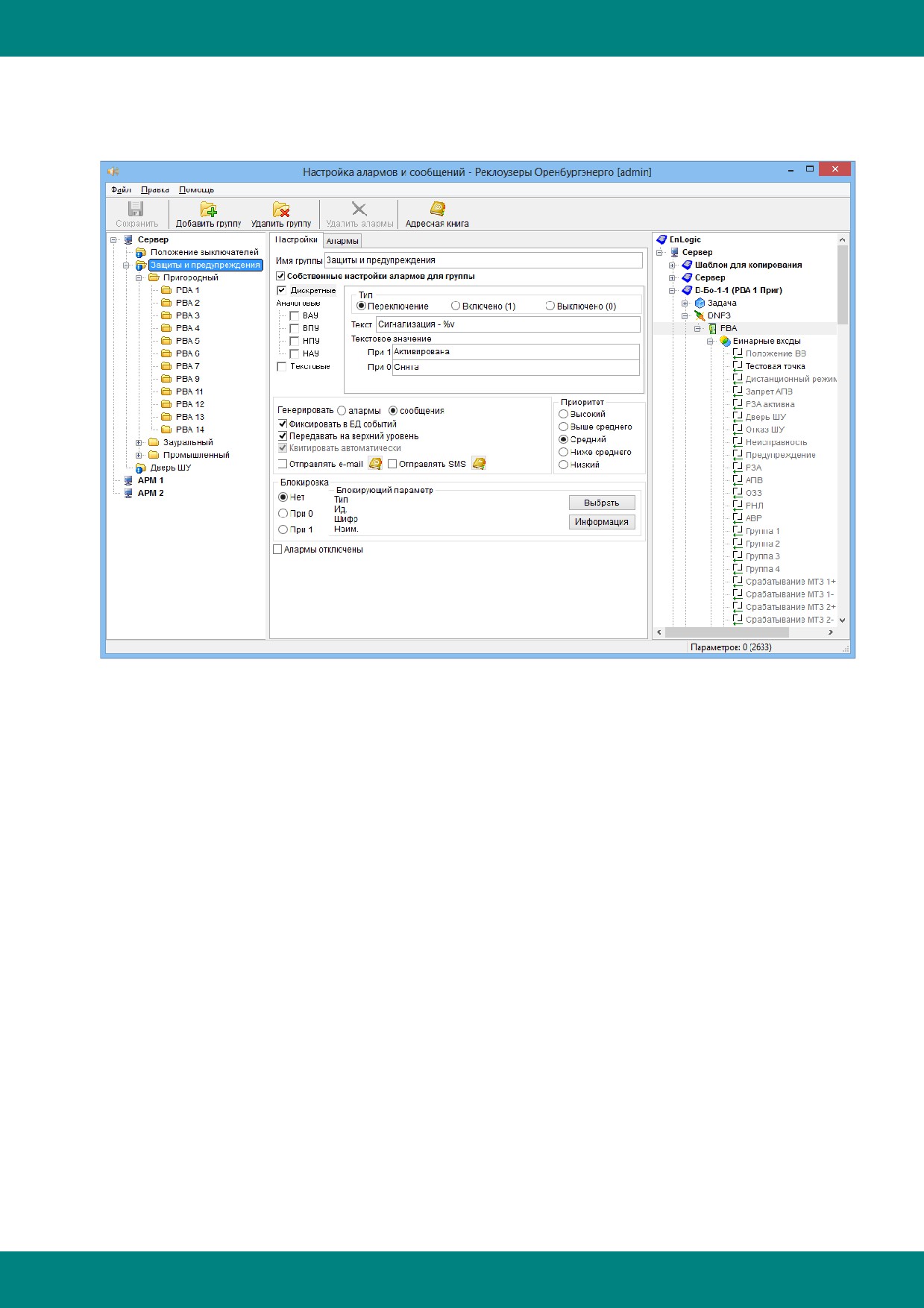Click the Тестовая точка input icon
Viewport: 924px width, 1308px height.
tap(738, 366)
